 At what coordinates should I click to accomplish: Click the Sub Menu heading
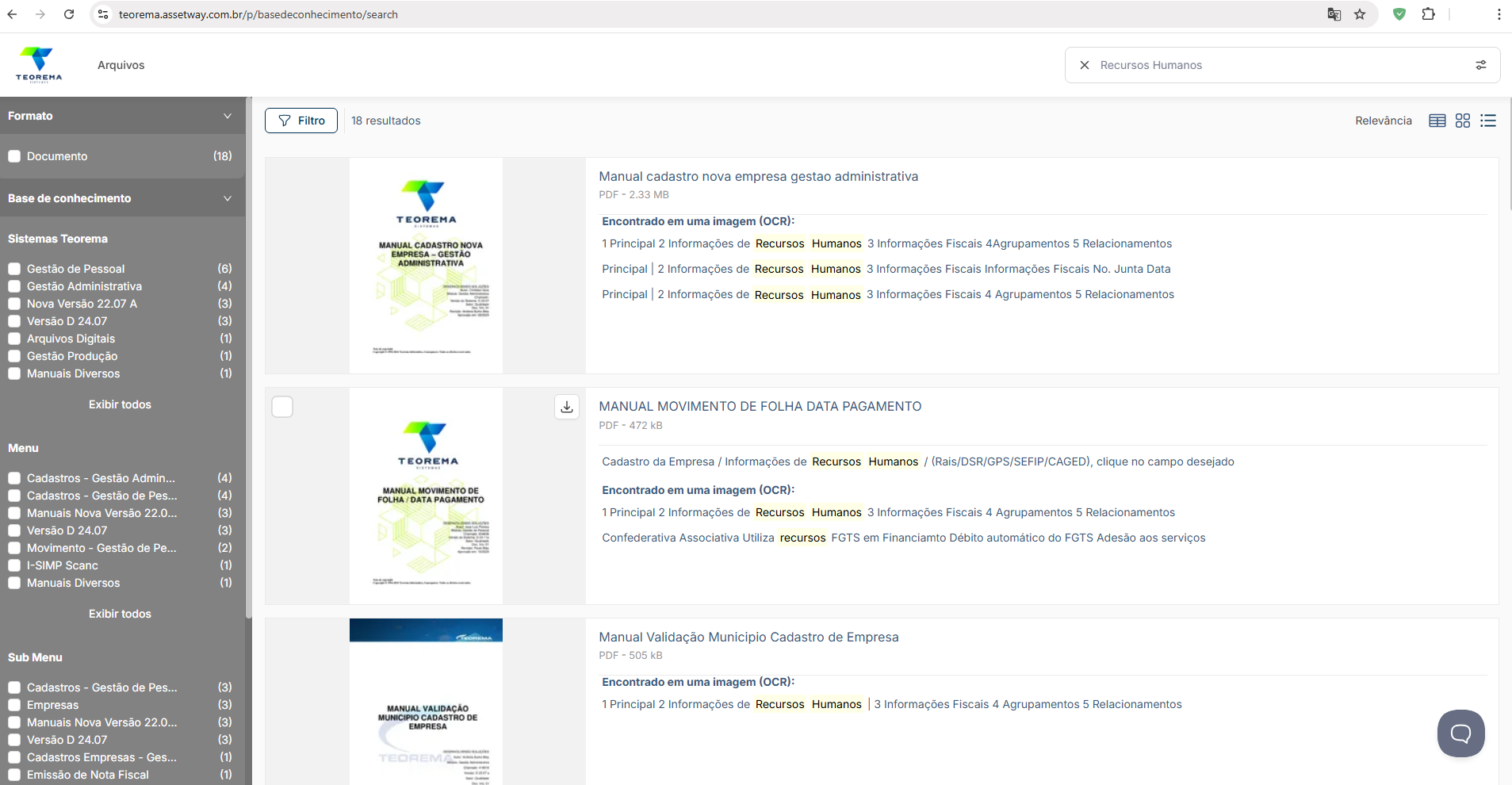(x=35, y=657)
